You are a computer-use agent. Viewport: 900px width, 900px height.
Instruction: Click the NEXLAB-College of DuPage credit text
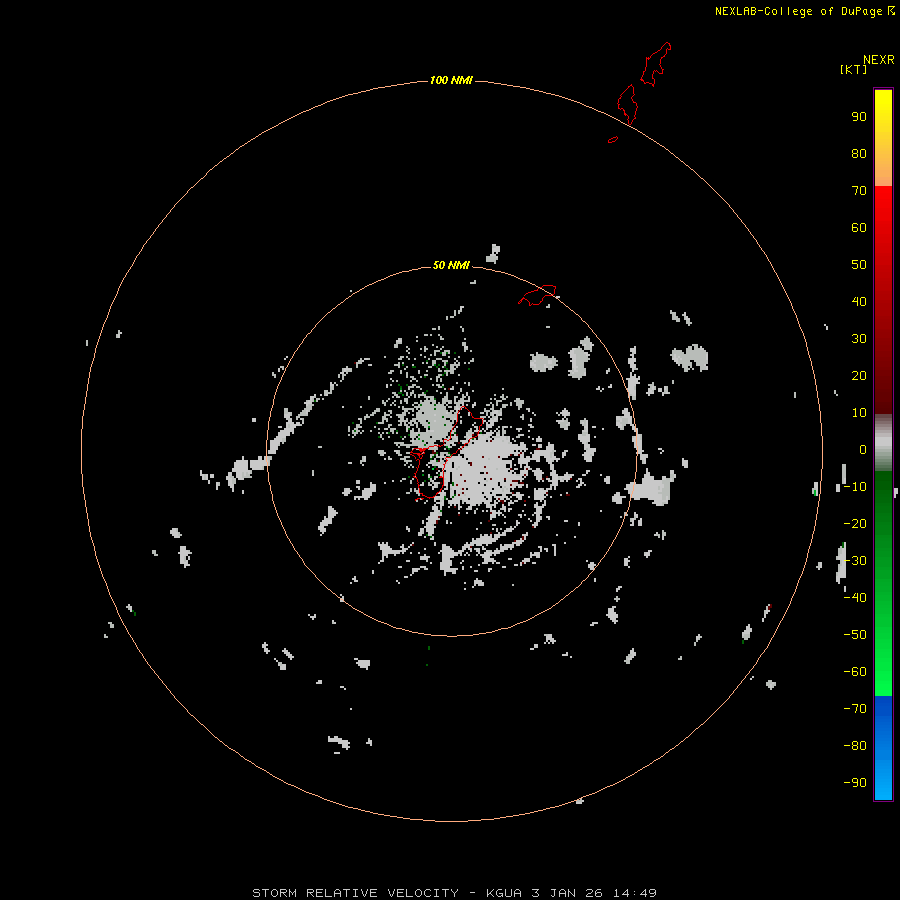(x=805, y=11)
